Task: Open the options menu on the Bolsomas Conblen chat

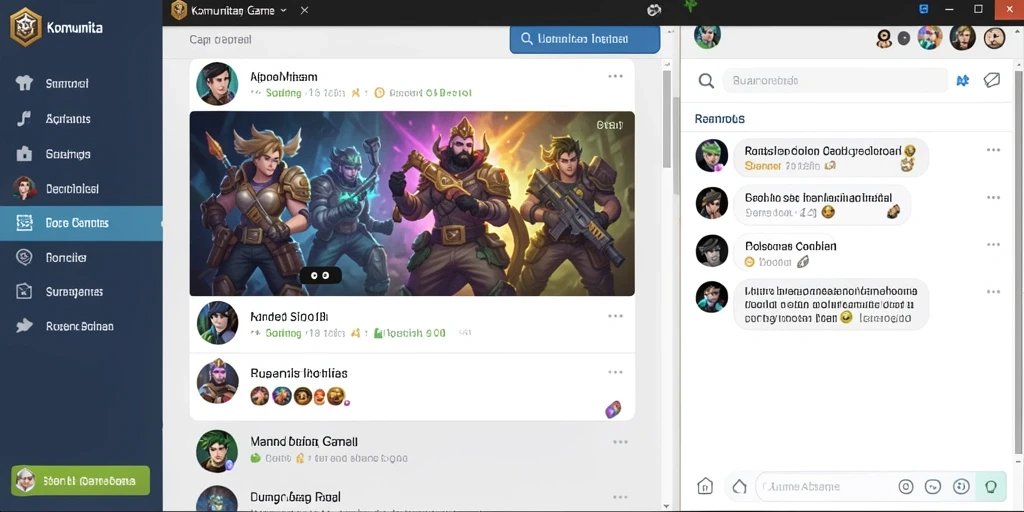Action: coord(993,244)
